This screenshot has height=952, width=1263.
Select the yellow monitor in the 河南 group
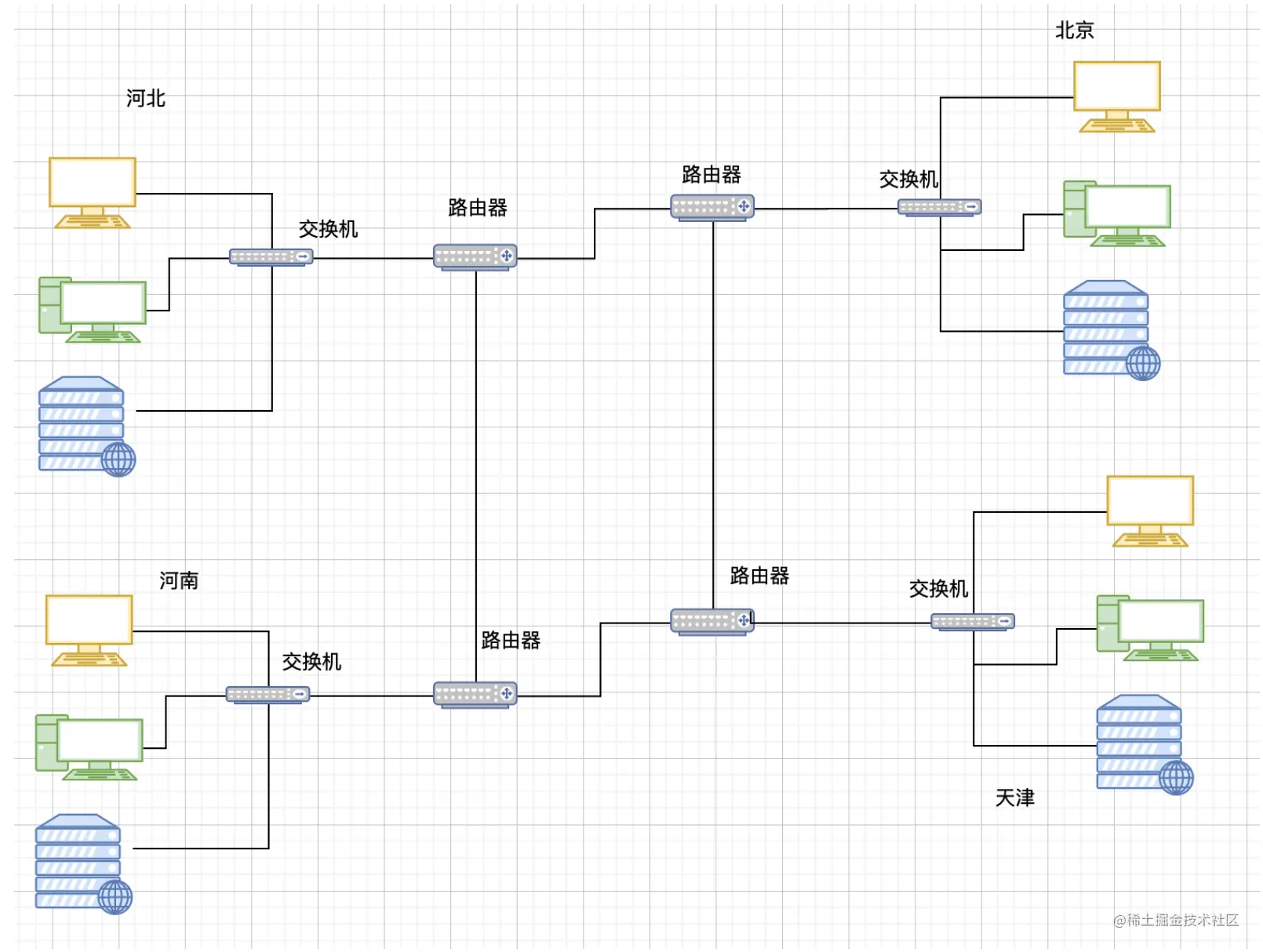[x=89, y=630]
